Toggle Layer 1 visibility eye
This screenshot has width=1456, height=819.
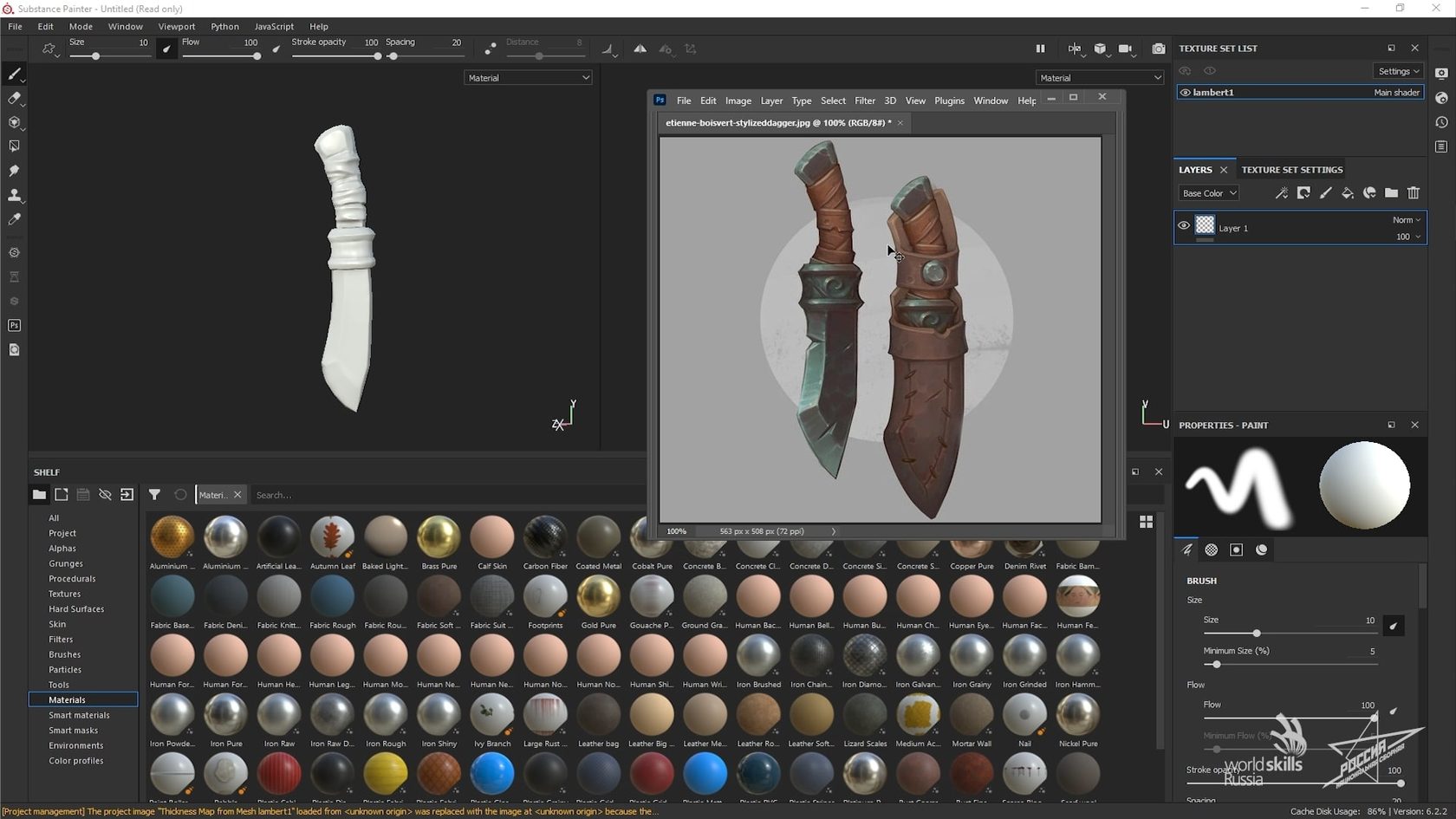[x=1184, y=225]
